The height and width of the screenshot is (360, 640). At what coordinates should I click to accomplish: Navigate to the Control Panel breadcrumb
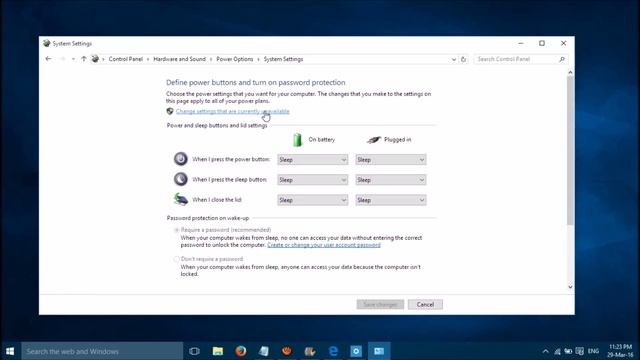[126, 59]
